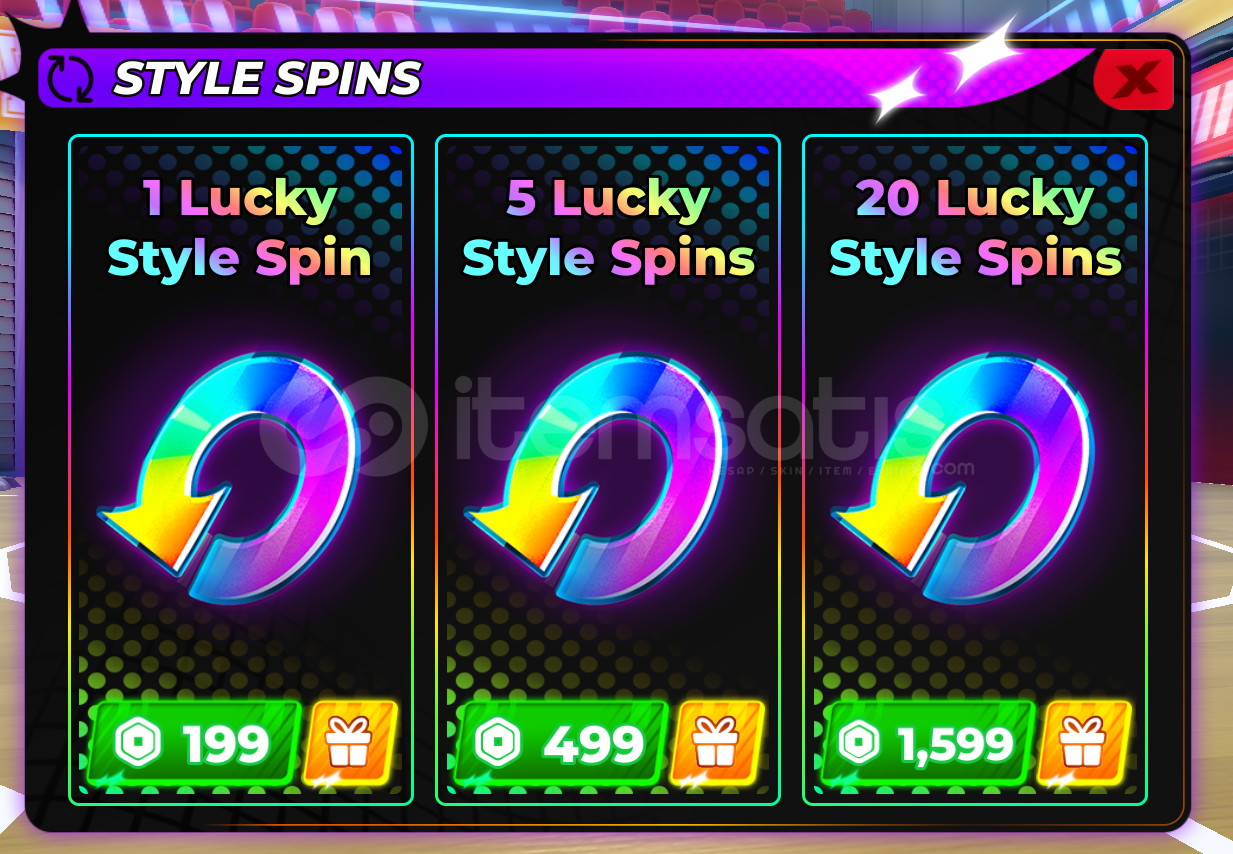Click the Robux icon on 1,599 button
1233x854 pixels.
pos(859,743)
